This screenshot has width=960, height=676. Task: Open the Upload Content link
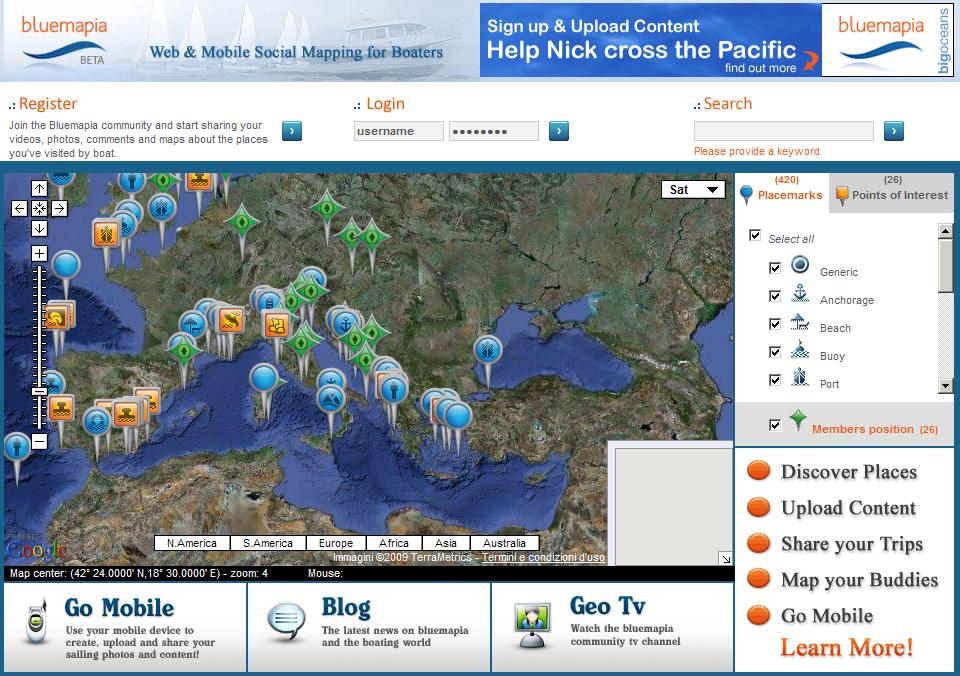tap(848, 508)
